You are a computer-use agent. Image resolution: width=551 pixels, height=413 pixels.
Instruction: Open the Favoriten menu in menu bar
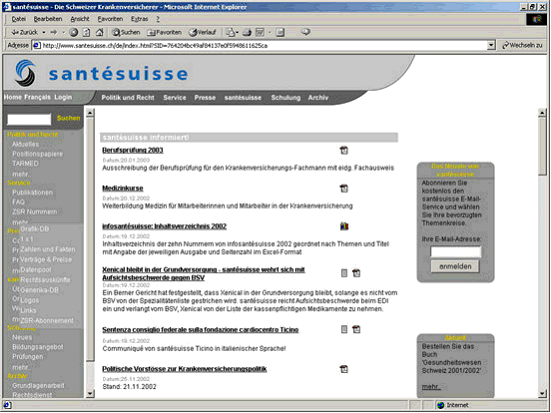[x=110, y=19]
